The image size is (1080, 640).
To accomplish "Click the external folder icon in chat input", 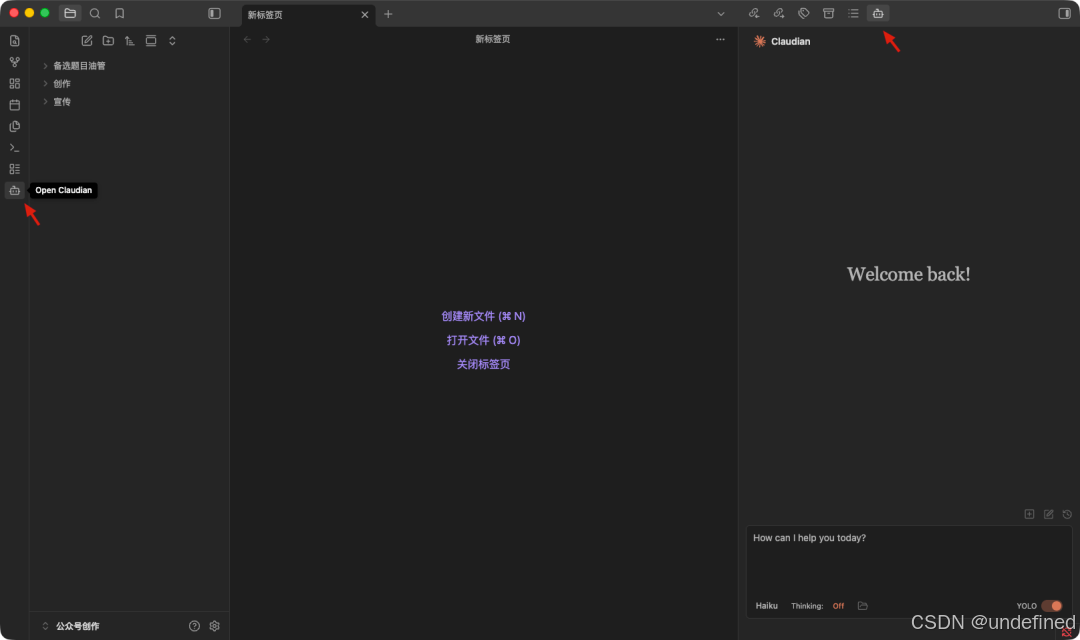I will click(x=862, y=606).
